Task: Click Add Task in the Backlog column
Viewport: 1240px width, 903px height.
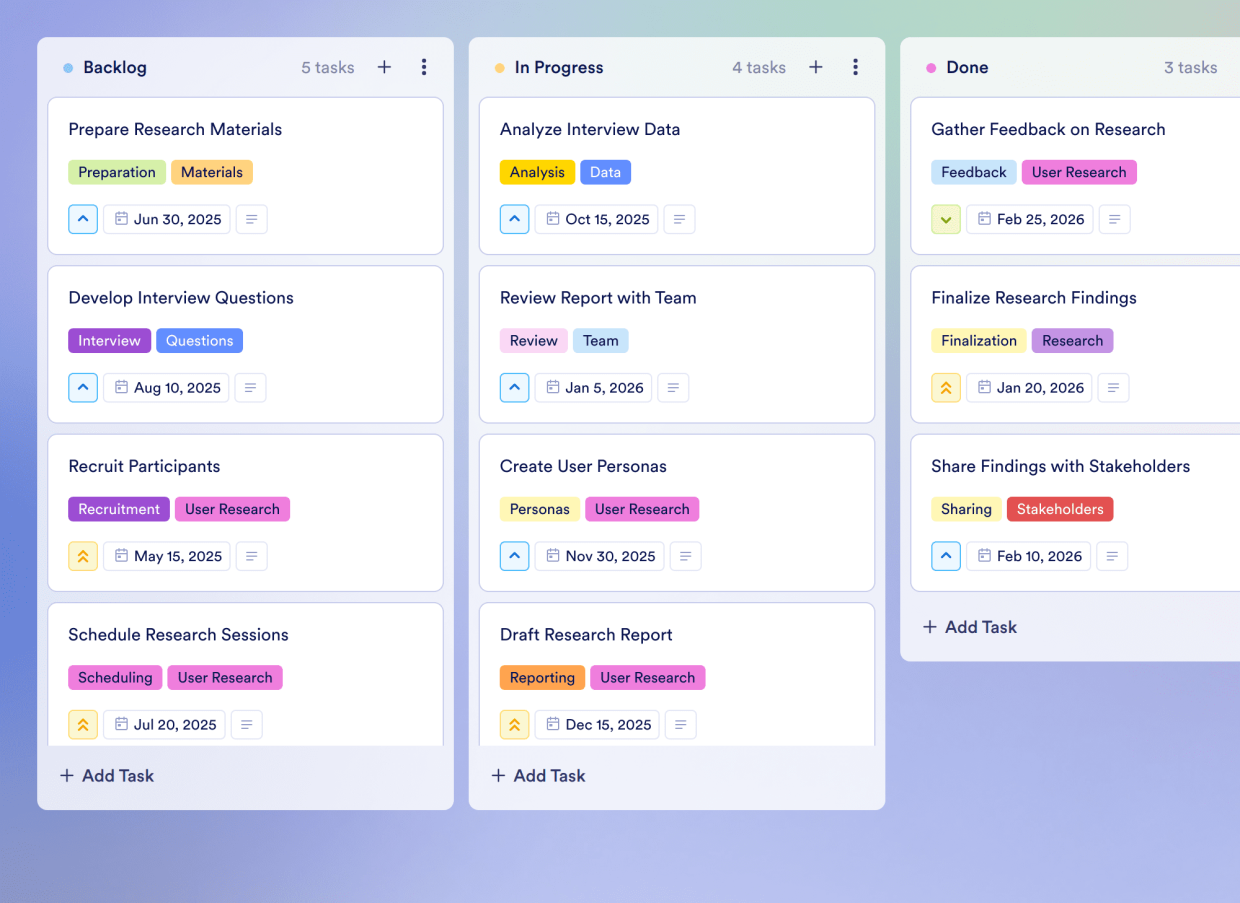Action: coord(106,775)
